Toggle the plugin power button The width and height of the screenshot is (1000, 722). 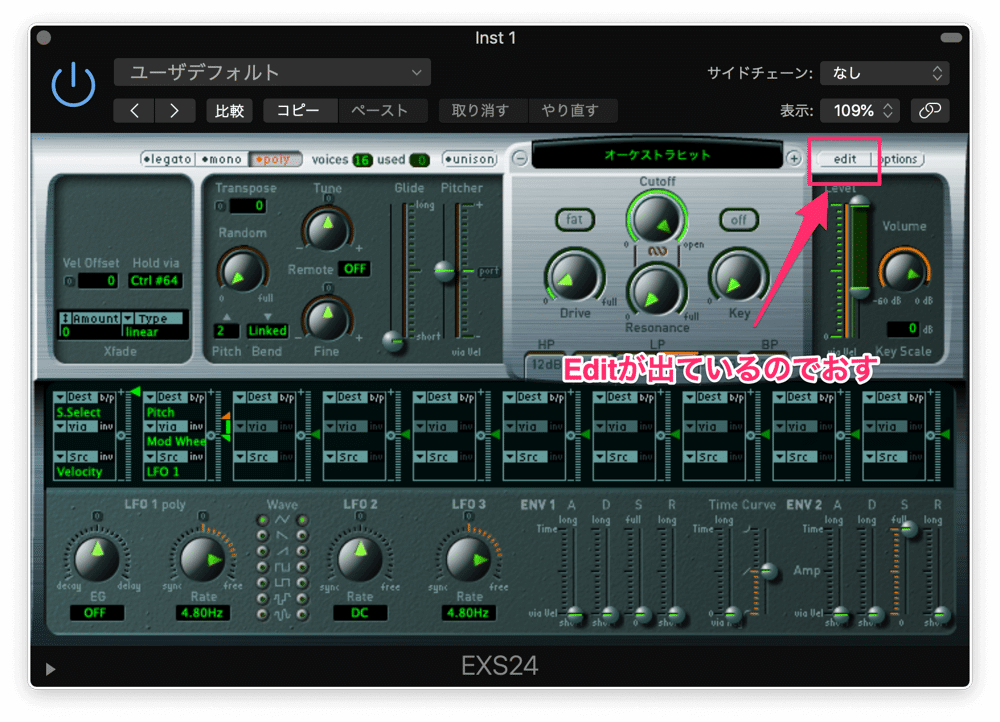coord(73,85)
